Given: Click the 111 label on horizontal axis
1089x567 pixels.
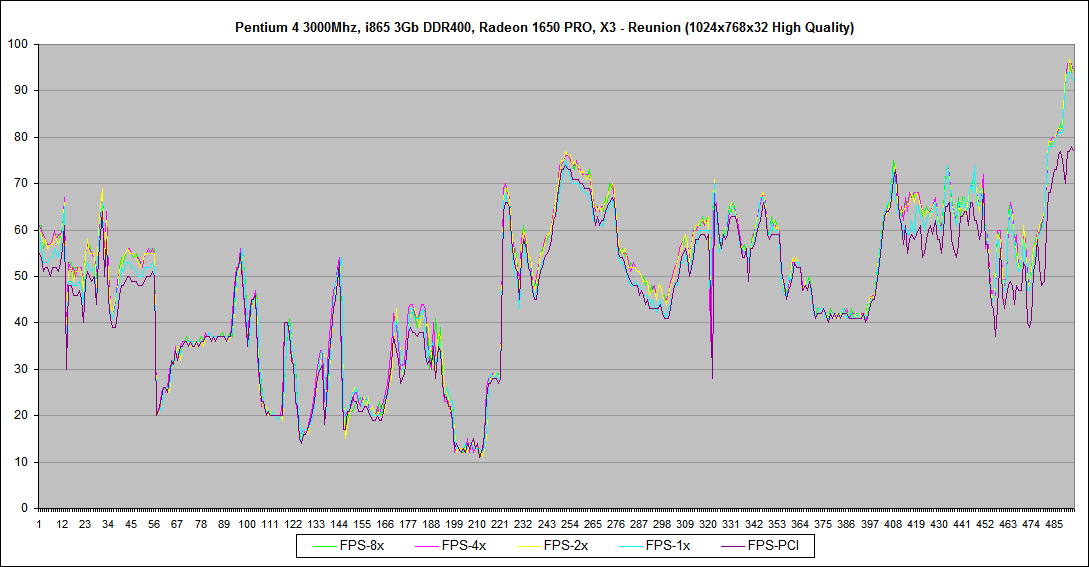Looking at the screenshot, I should click(269, 525).
